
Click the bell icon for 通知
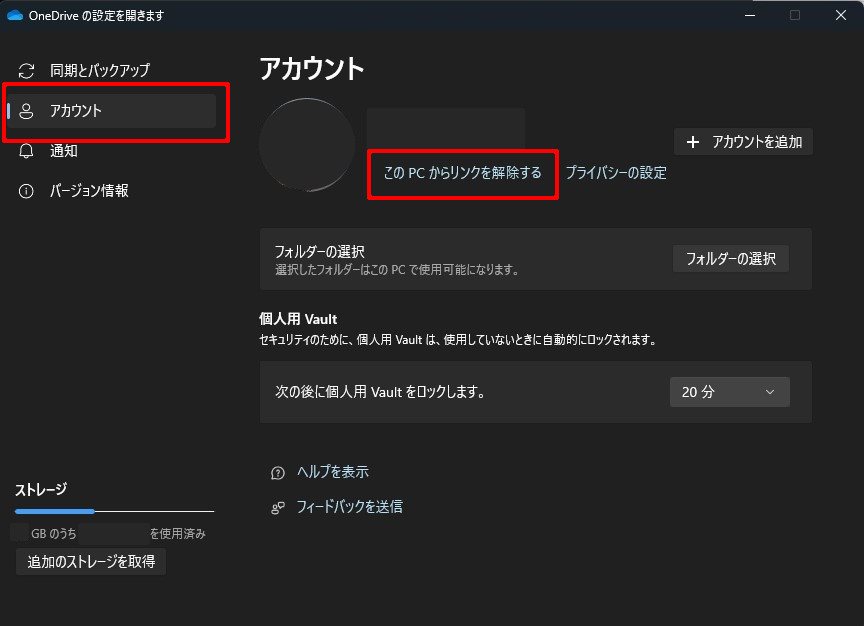27,151
